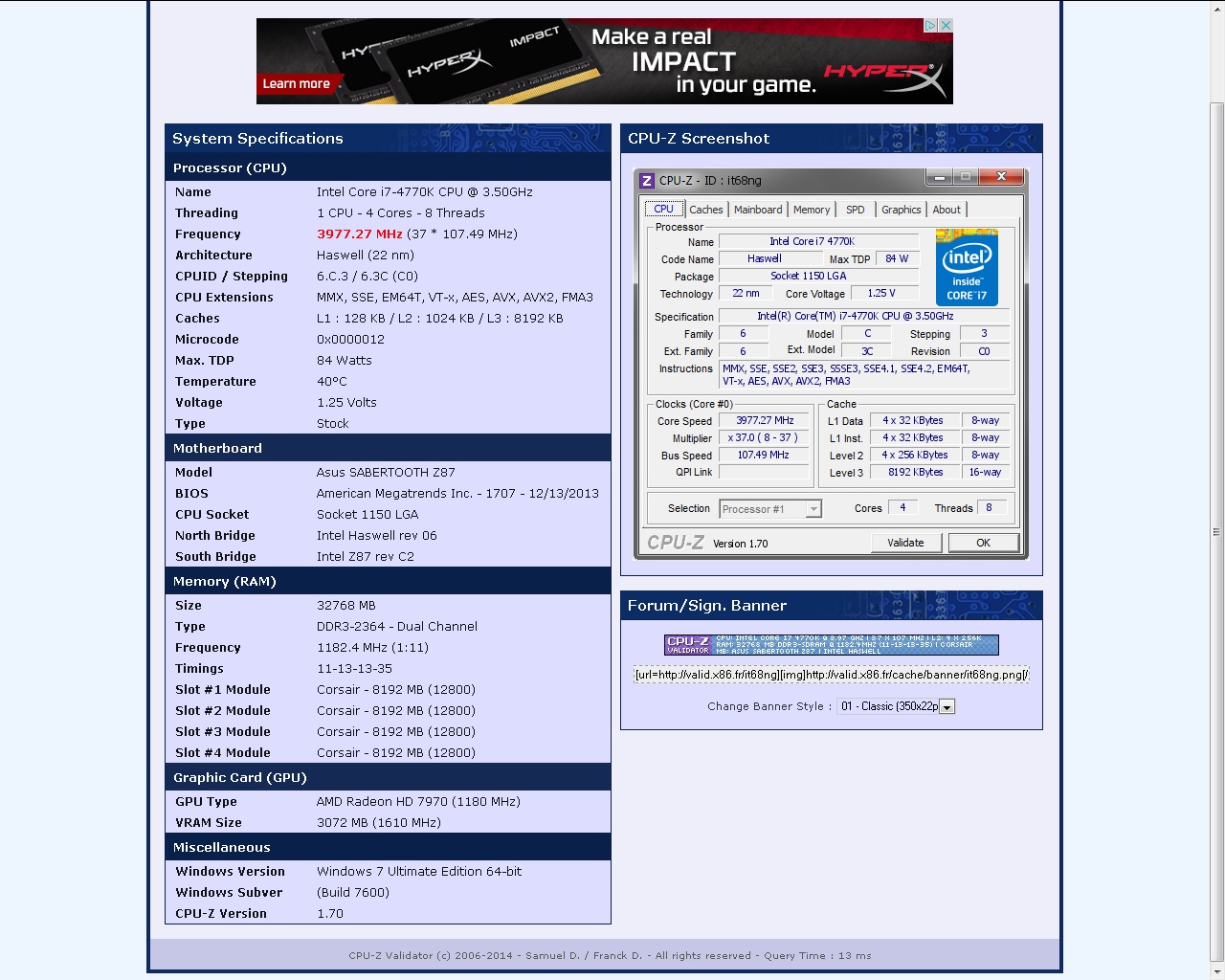The height and width of the screenshot is (980, 1225).
Task: Click the red 3977.27 MHz frequency value
Action: [x=360, y=234]
